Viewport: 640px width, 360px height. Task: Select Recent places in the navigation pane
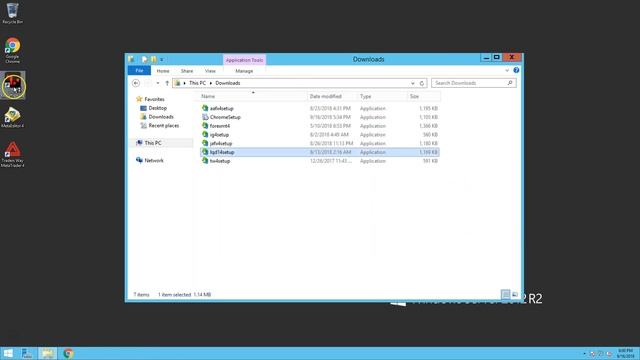tap(163, 126)
